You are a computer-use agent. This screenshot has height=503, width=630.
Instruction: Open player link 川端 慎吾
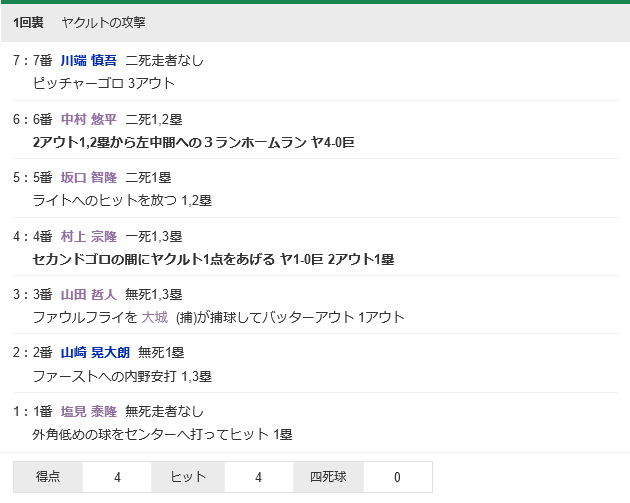[x=89, y=61]
